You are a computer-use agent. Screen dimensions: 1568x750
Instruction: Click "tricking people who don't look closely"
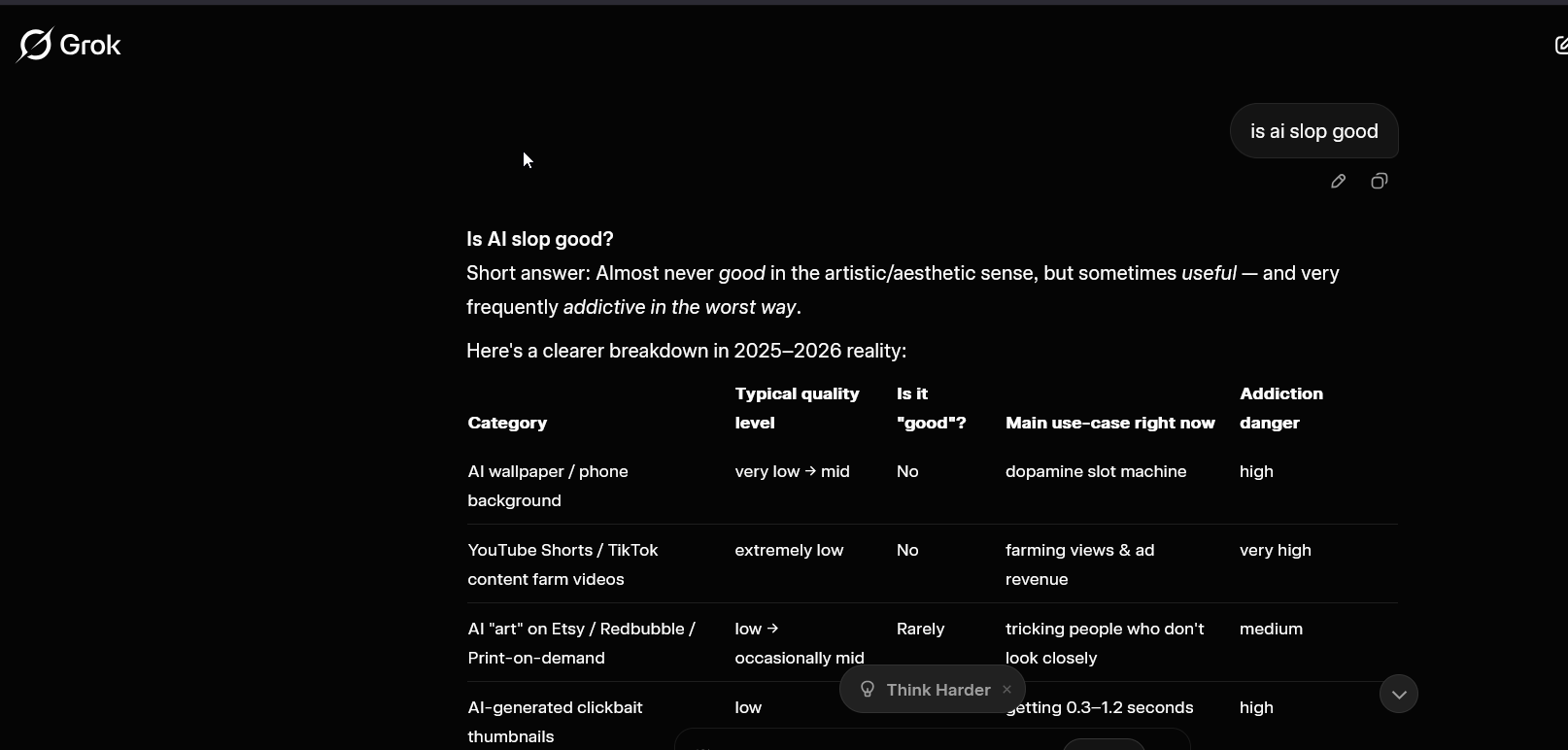pos(1105,643)
